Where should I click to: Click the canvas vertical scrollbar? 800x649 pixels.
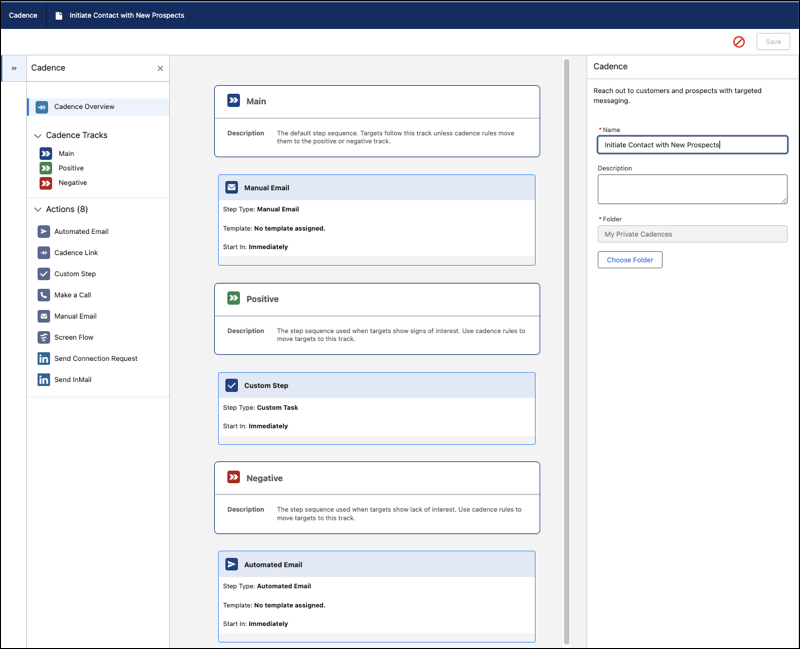[566, 352]
